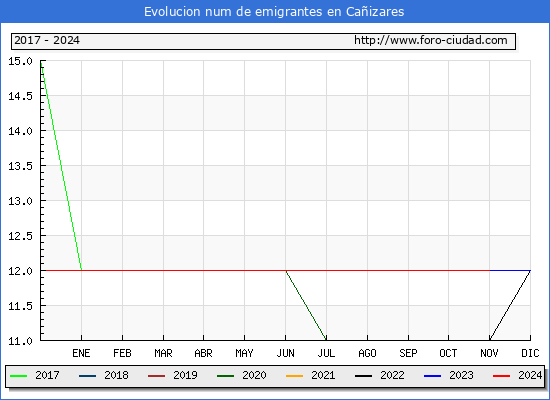
Task: Click the 2024 red legend swatch
Action: tap(502, 376)
